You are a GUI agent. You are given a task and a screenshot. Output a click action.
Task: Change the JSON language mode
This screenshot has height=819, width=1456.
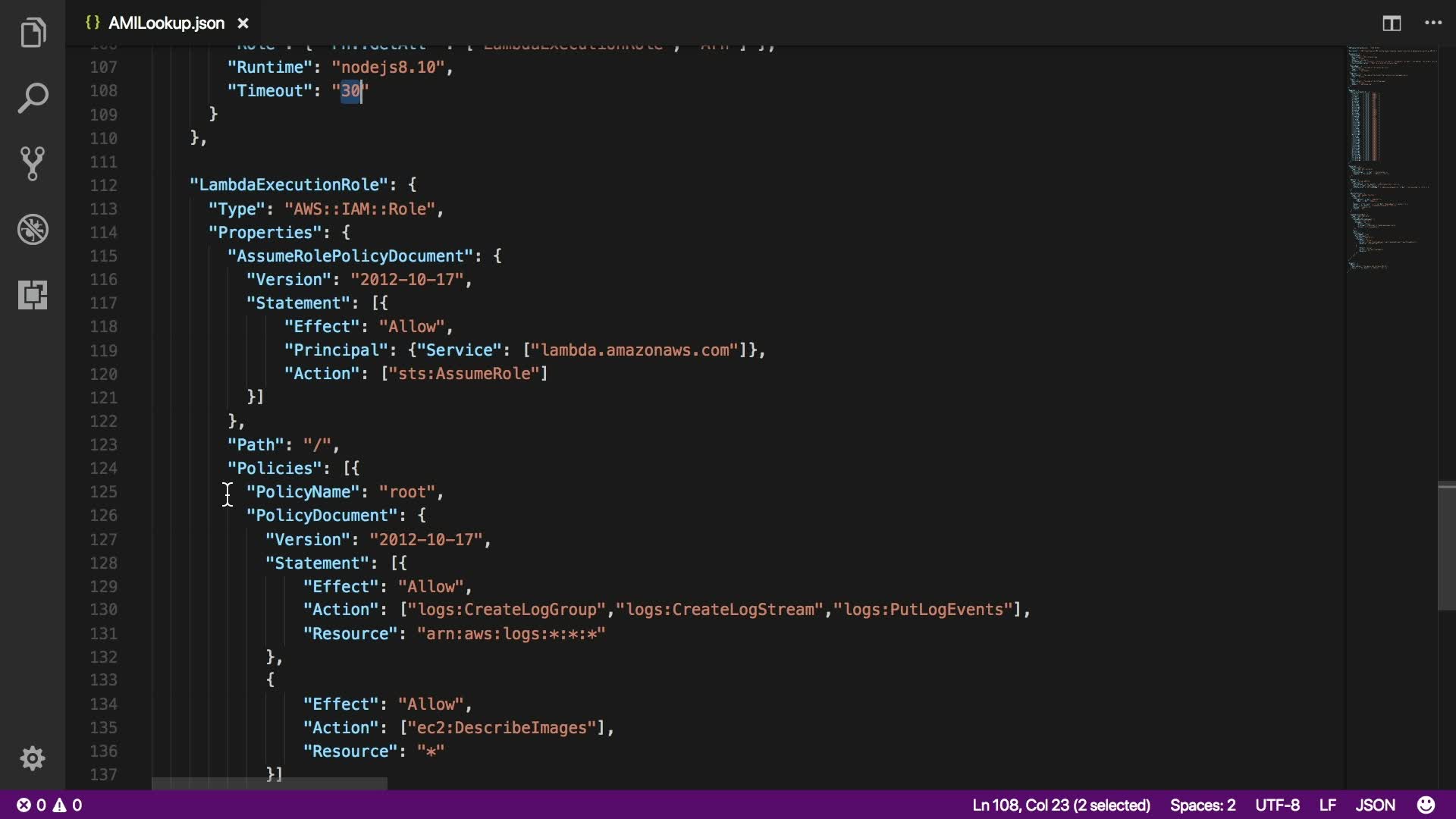coord(1375,805)
